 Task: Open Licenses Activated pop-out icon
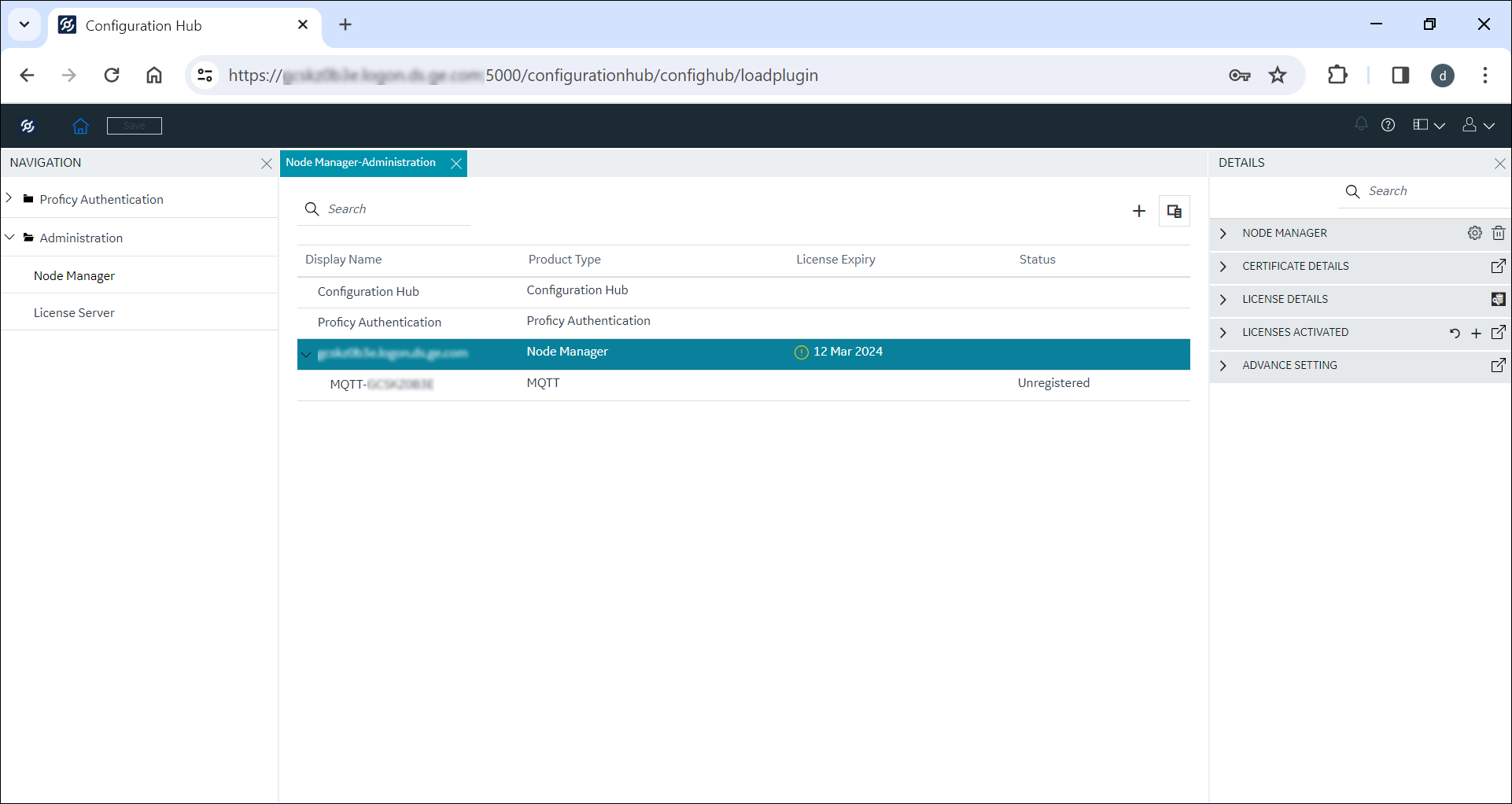[x=1499, y=332]
